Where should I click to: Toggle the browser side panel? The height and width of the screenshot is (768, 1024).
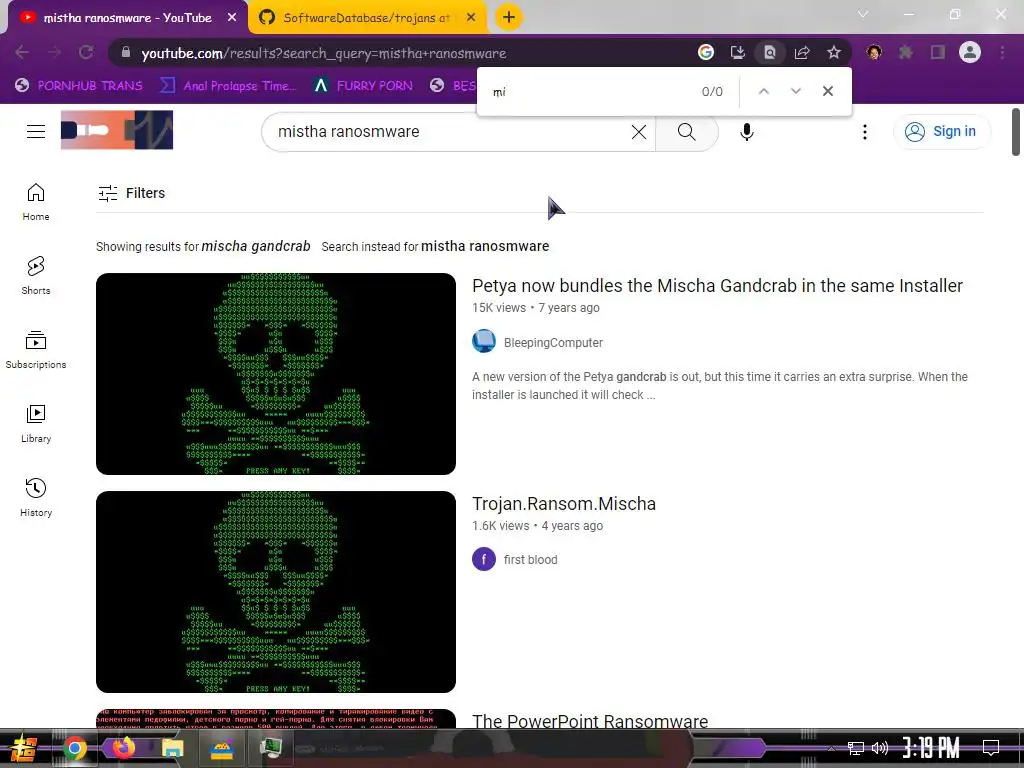click(938, 52)
